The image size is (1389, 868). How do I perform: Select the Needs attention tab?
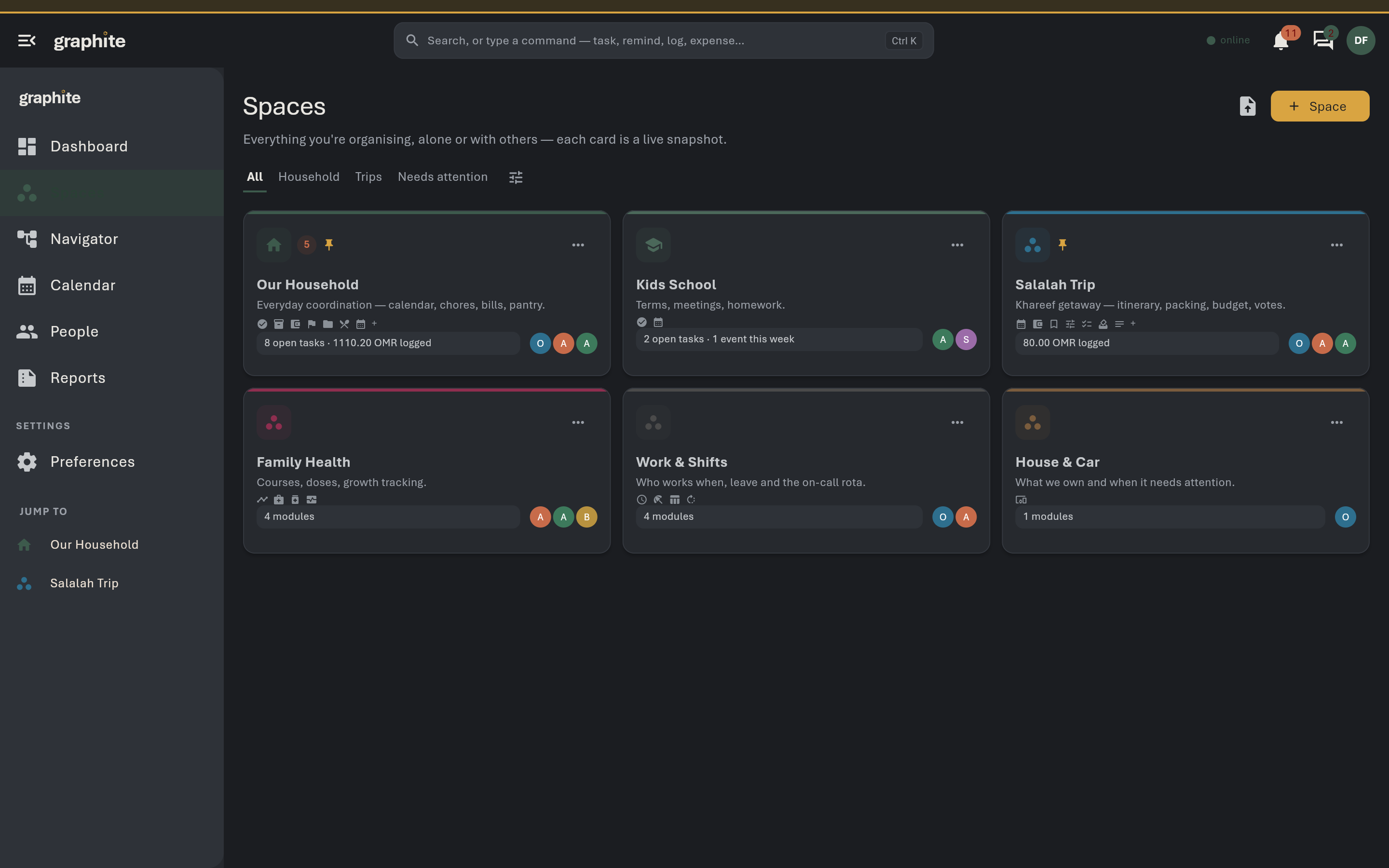pos(443,177)
